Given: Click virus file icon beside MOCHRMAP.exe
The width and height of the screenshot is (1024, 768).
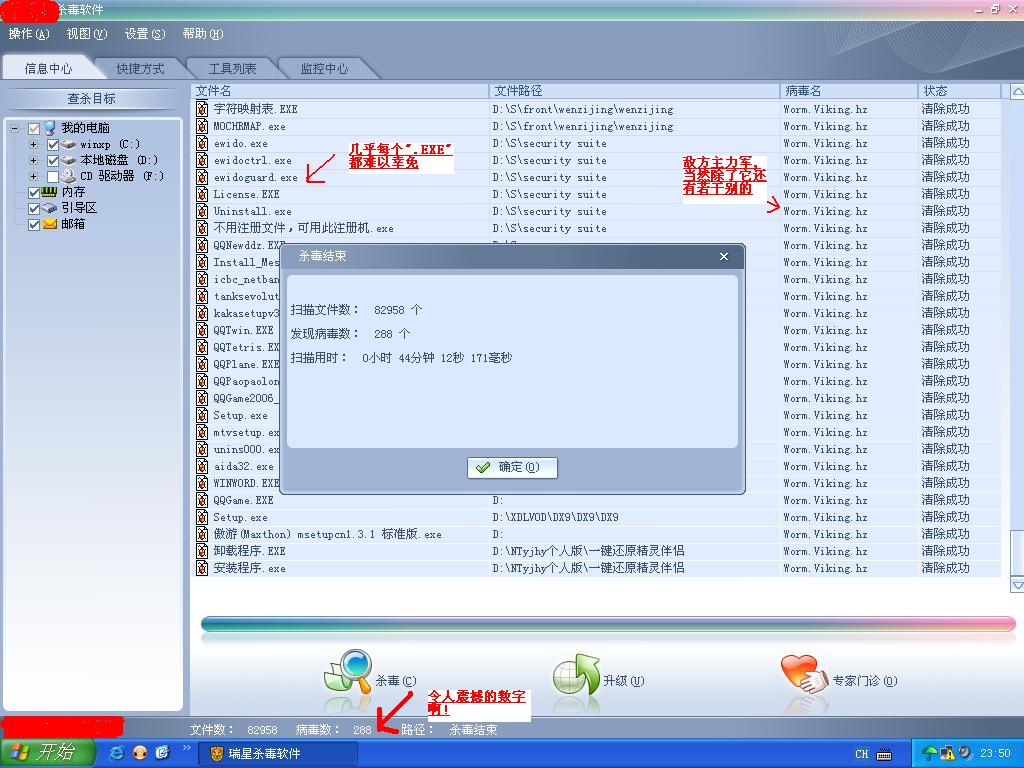Looking at the screenshot, I should tap(202, 126).
